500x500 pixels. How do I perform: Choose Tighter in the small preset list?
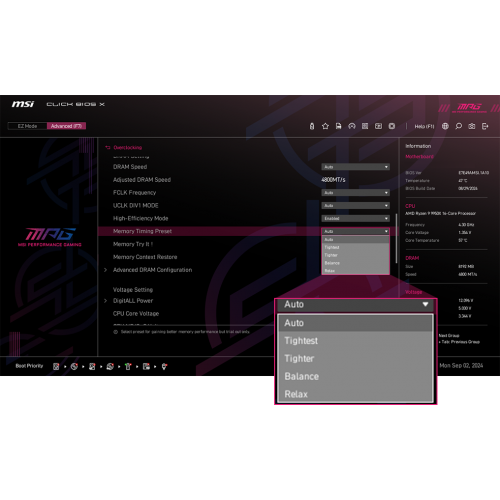click(355, 255)
